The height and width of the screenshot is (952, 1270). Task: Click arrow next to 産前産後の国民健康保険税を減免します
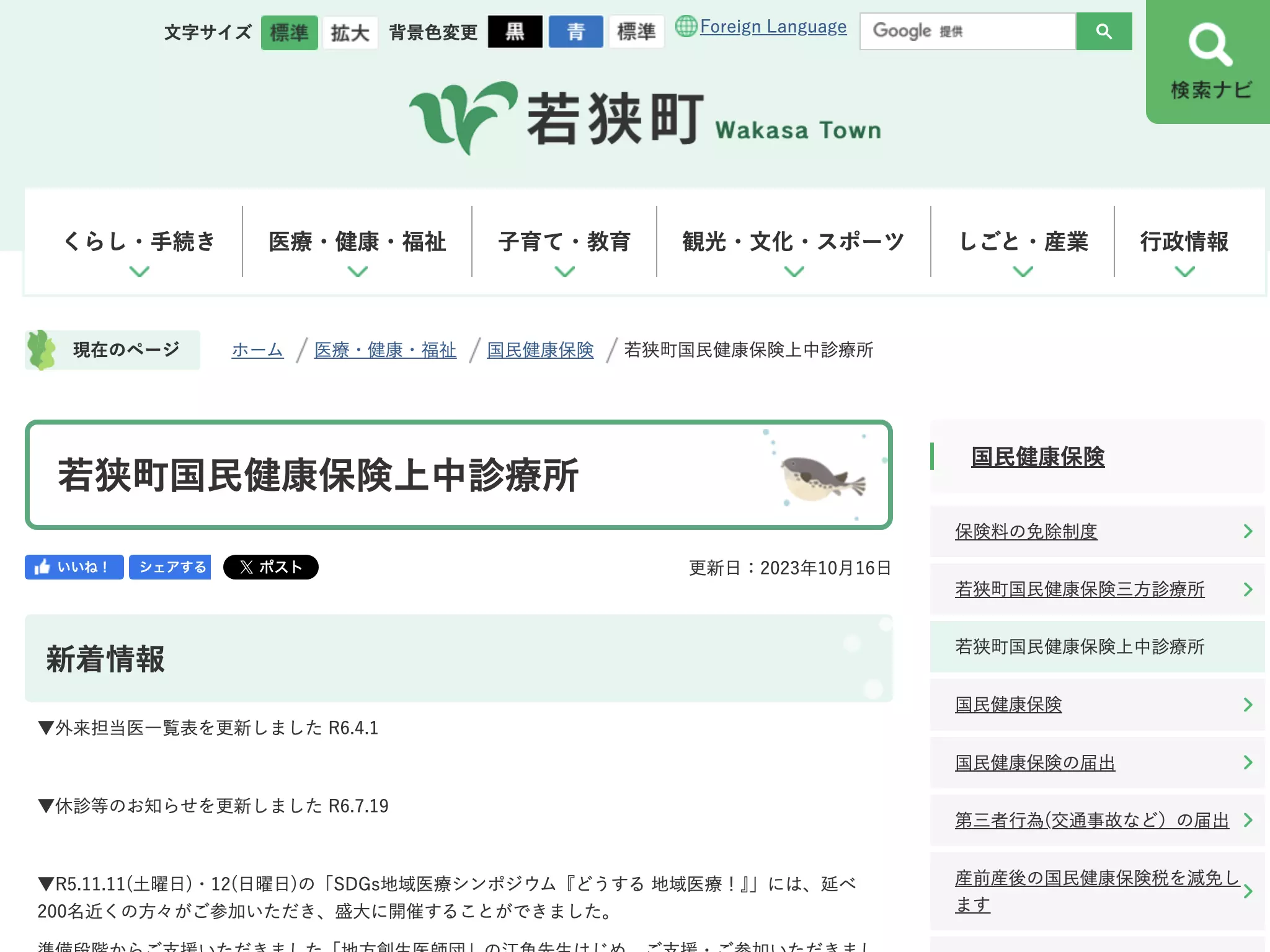pos(1248,891)
